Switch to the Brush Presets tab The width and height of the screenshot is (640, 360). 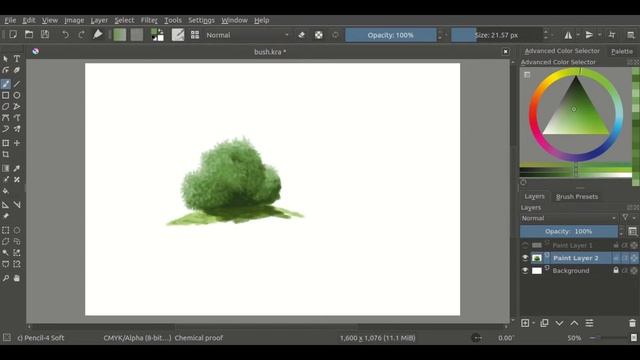577,196
